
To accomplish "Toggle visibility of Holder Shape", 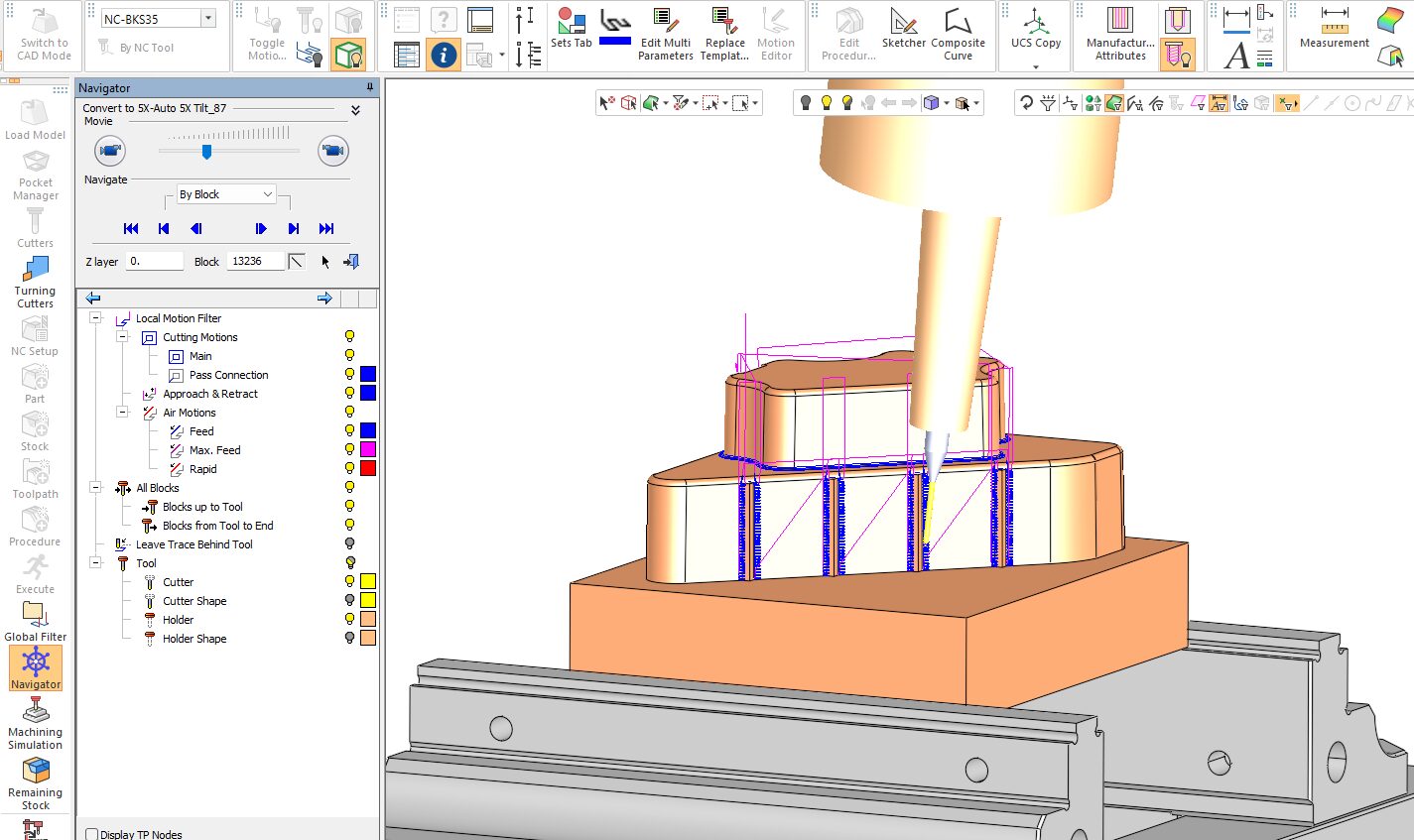I will point(349,639).
